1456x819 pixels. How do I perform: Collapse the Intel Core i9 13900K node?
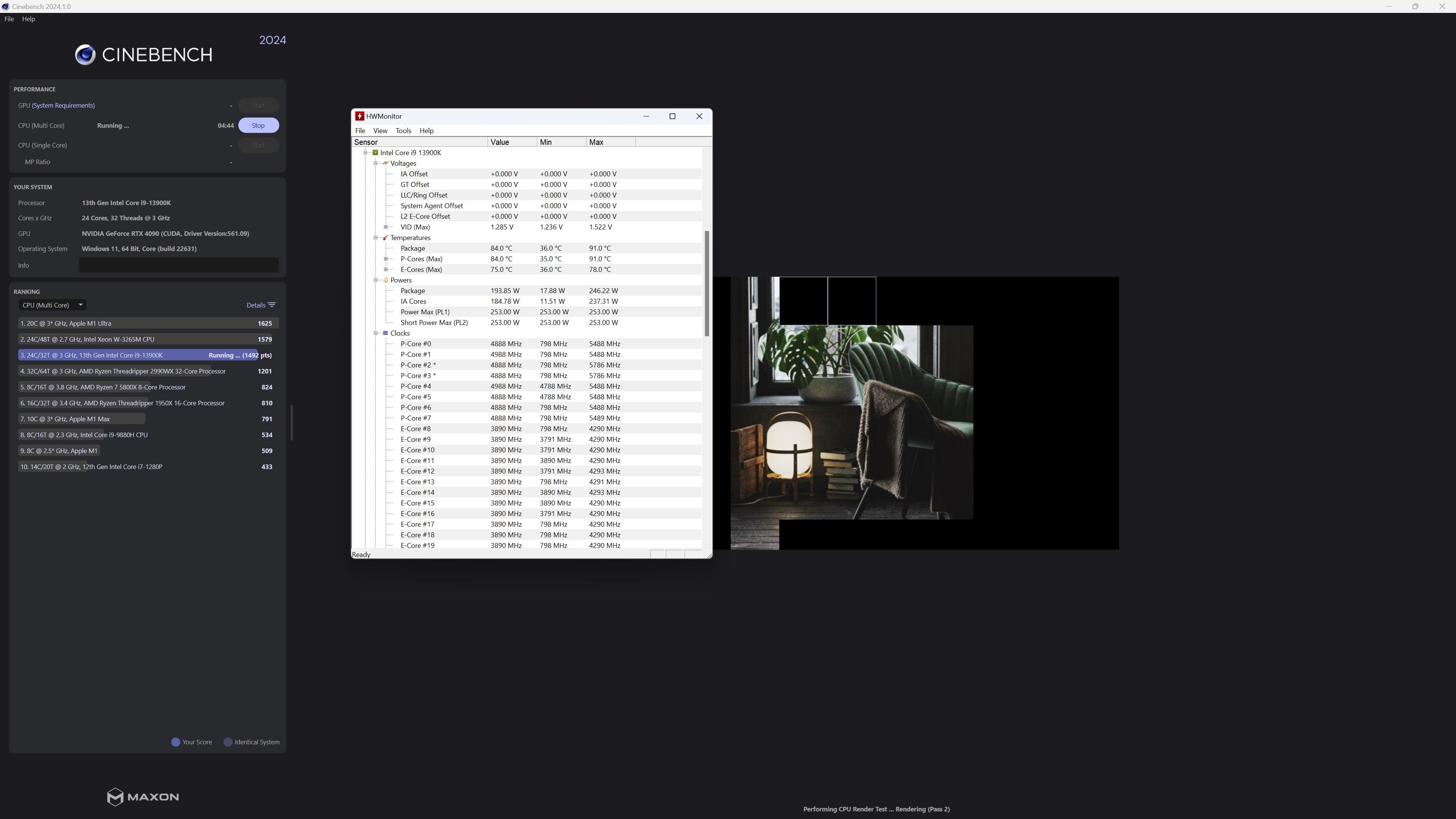[x=365, y=152]
